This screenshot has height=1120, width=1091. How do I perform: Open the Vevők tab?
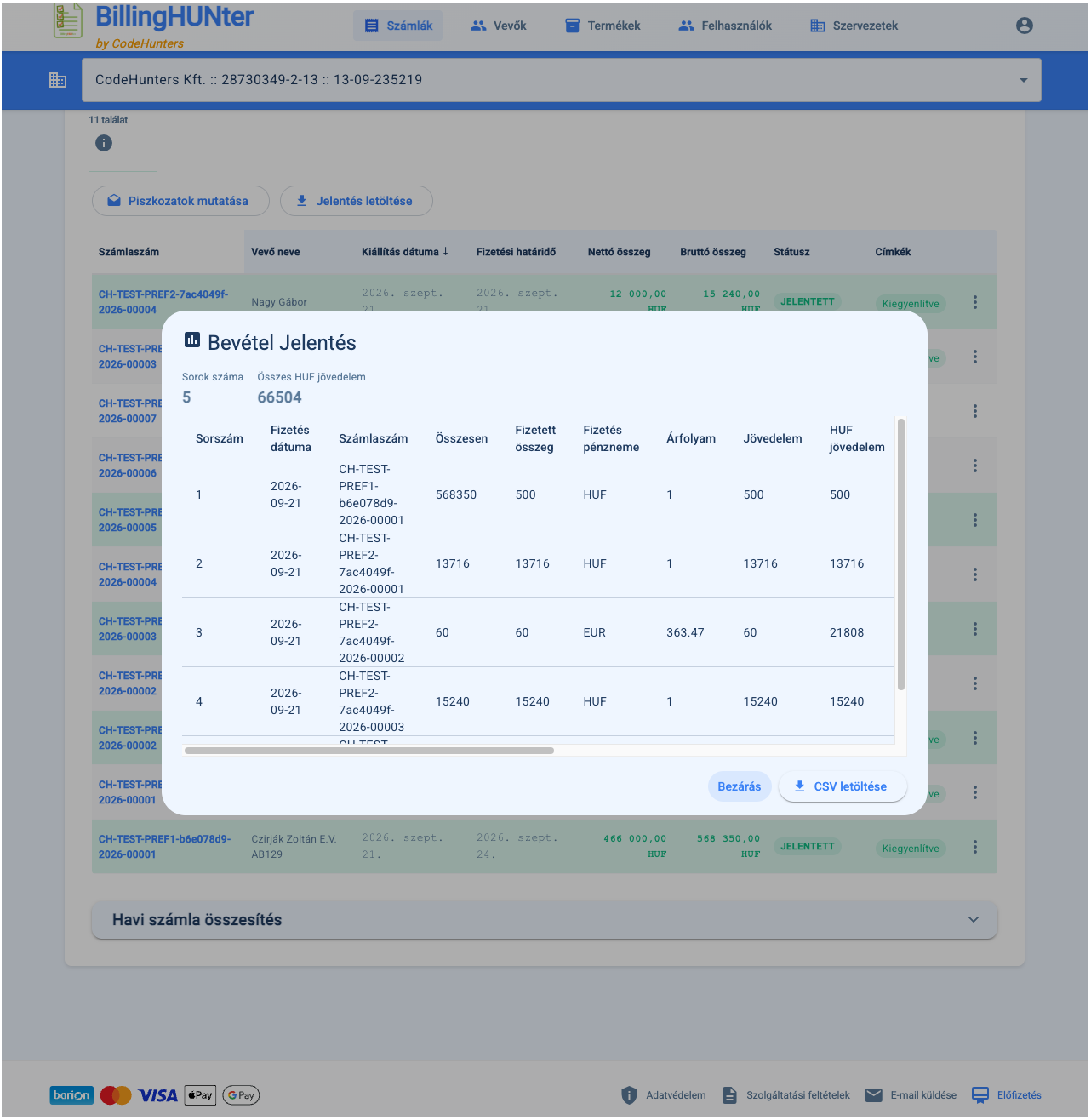pyautogui.click(x=499, y=26)
